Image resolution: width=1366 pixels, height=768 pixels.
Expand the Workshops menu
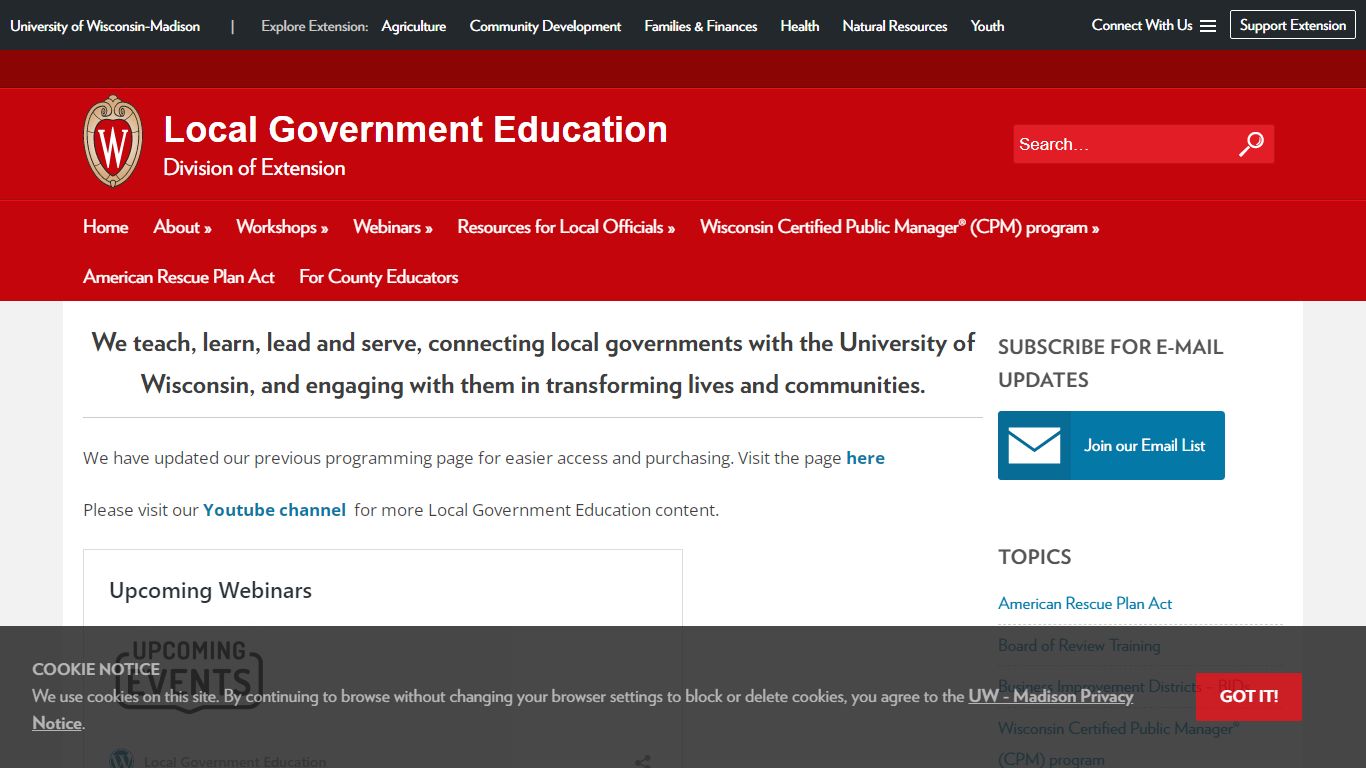click(282, 227)
